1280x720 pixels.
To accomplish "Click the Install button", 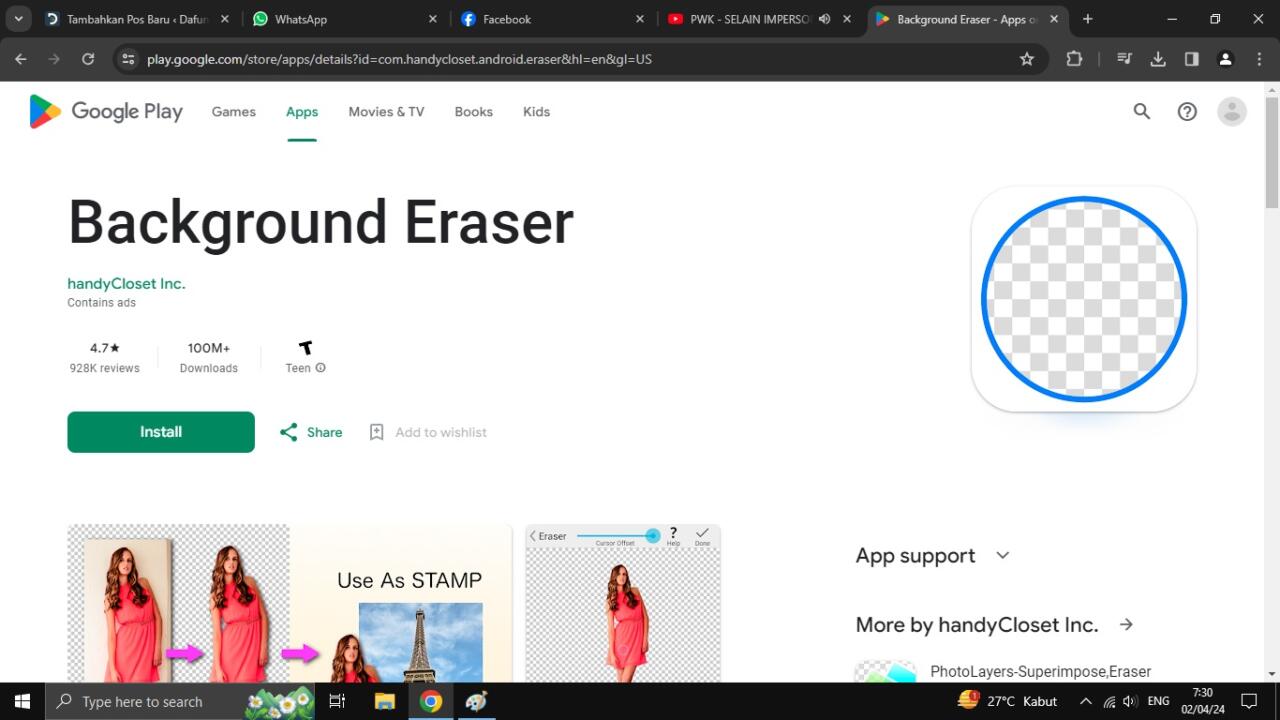I will click(160, 432).
